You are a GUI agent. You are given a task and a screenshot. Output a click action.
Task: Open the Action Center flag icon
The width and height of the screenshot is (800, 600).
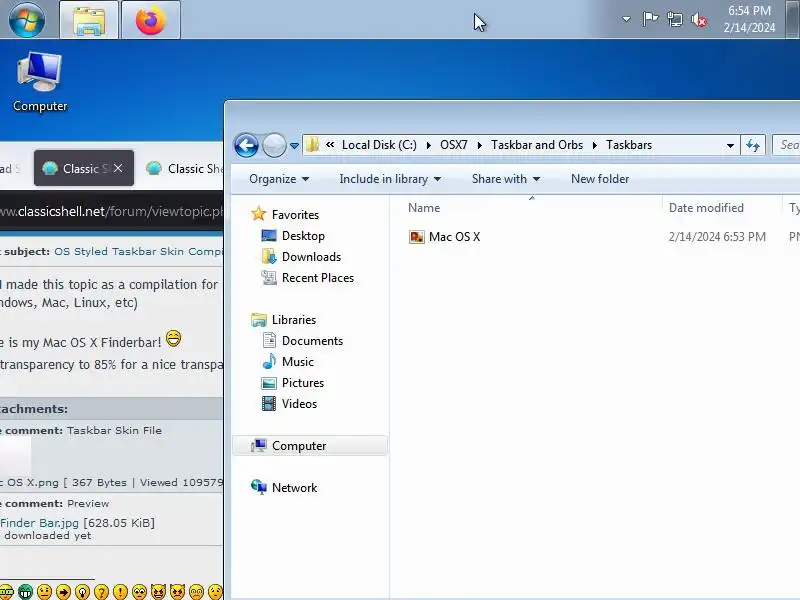coord(650,19)
